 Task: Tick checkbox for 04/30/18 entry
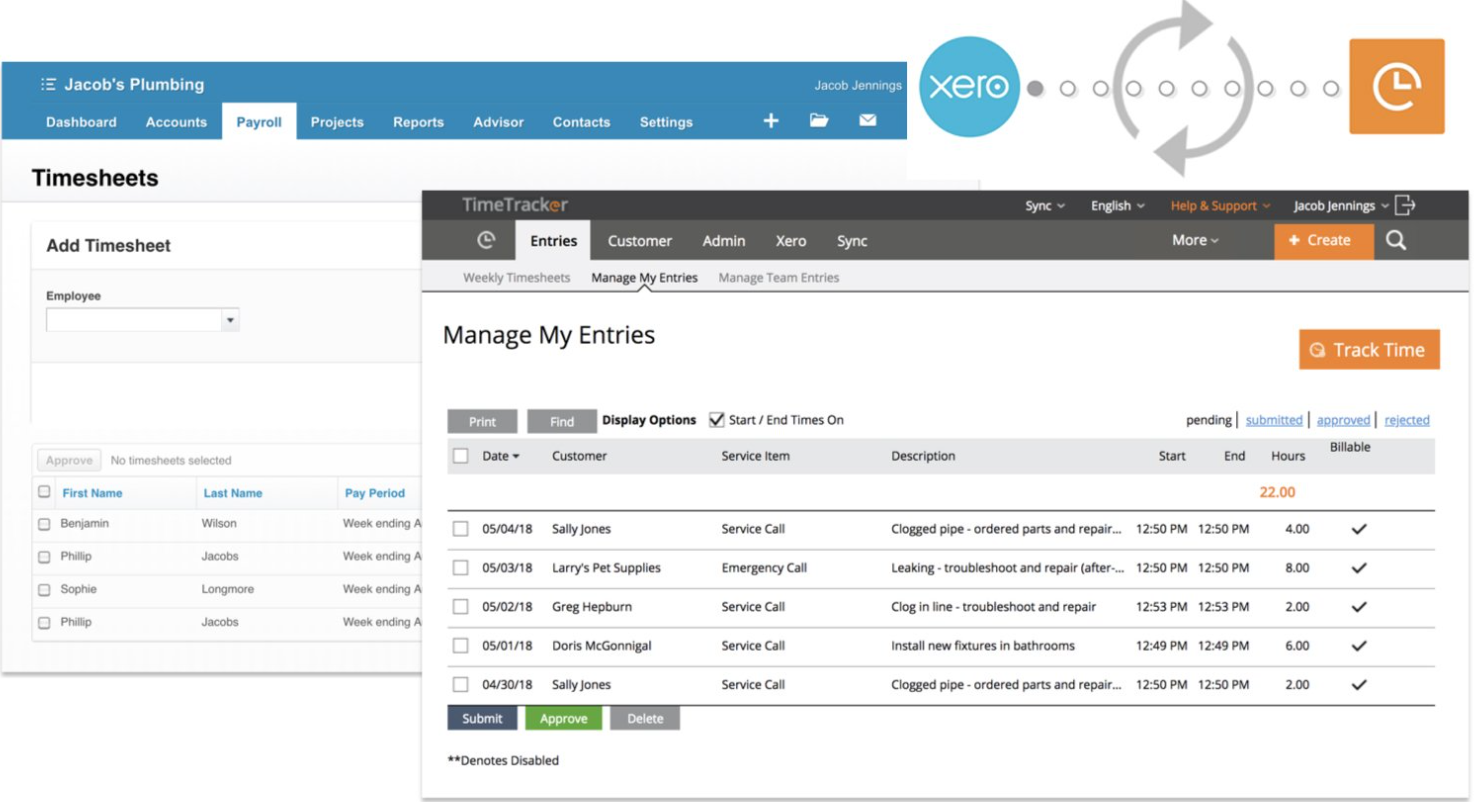(460, 685)
